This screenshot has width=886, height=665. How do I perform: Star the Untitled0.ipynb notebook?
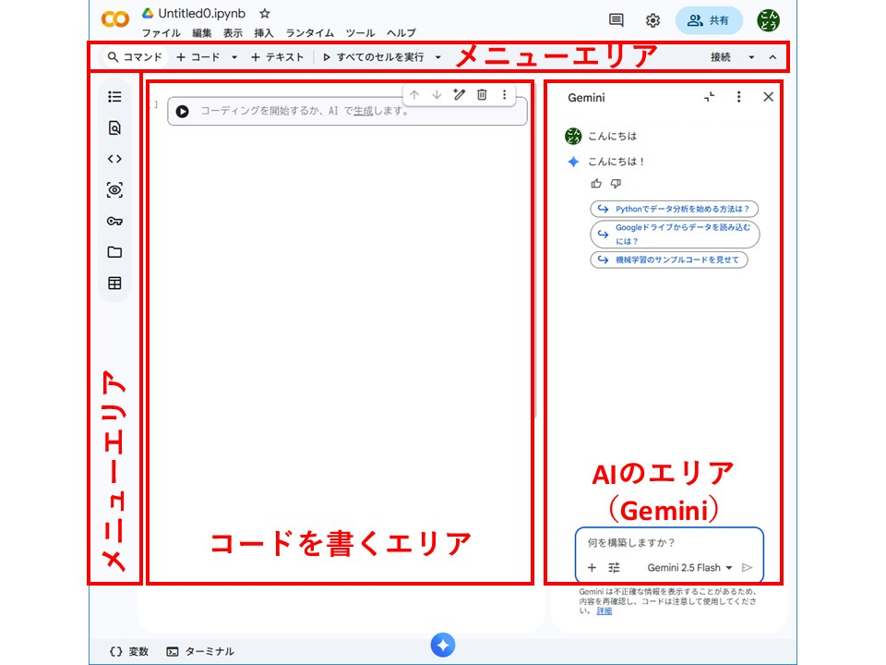[x=264, y=13]
